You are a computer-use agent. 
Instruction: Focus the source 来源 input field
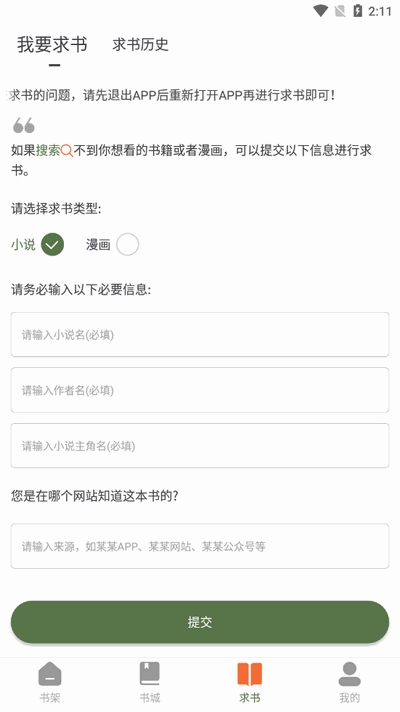[x=200, y=546]
